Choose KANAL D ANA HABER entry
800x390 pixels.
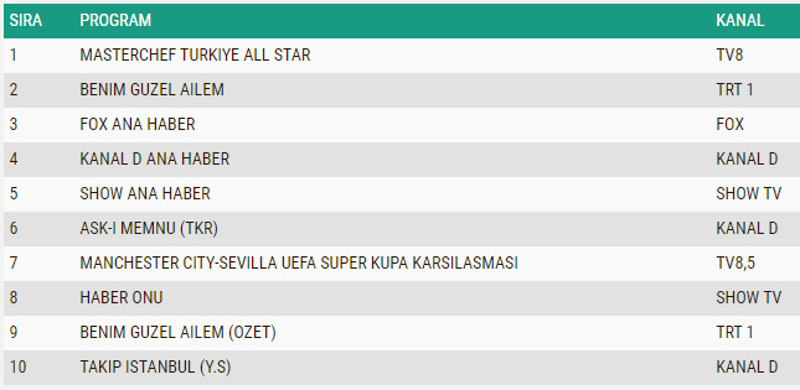coord(155,159)
